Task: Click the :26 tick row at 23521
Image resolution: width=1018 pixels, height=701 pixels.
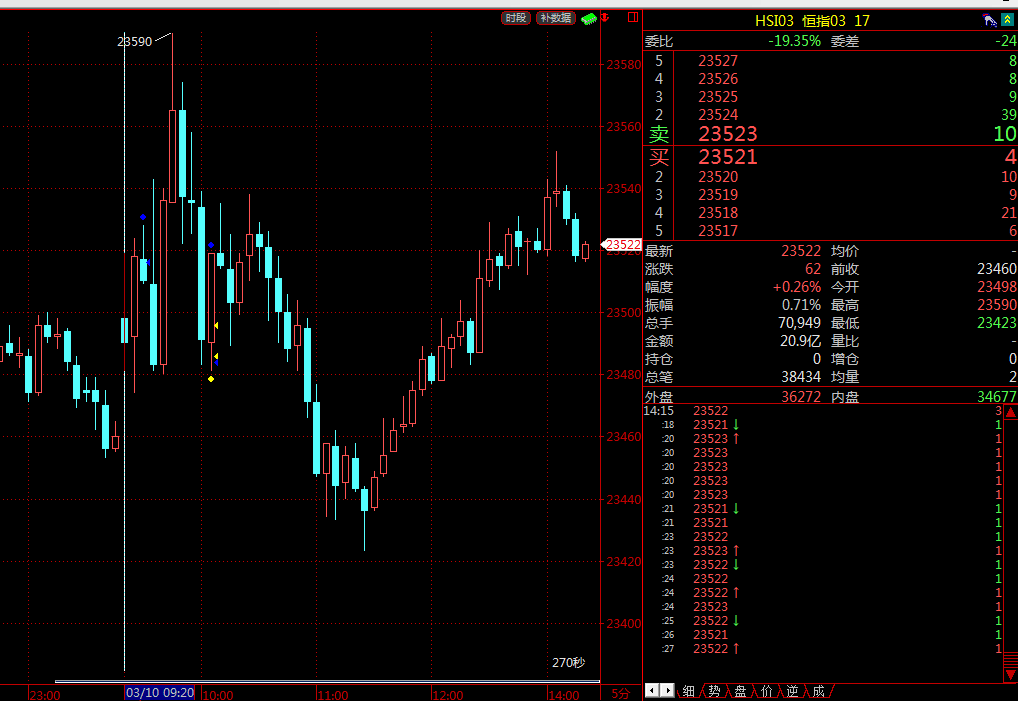Action: tap(823, 635)
